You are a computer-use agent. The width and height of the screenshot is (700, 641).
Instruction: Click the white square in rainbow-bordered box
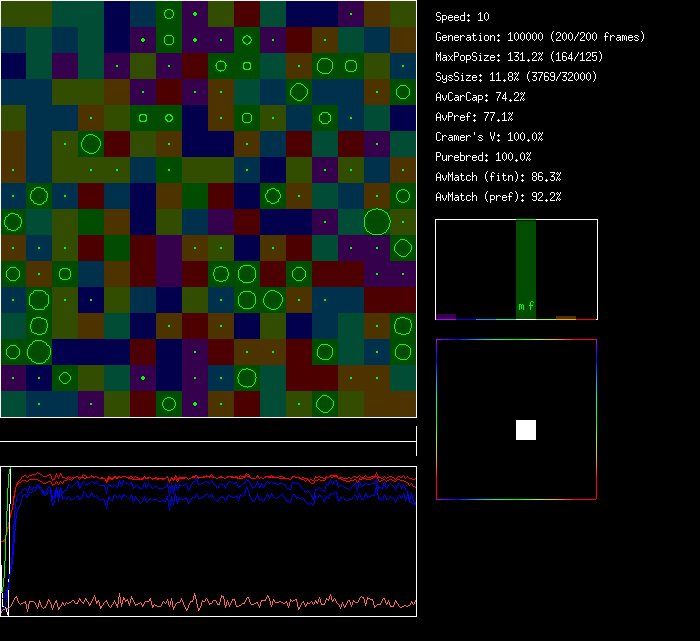click(526, 430)
